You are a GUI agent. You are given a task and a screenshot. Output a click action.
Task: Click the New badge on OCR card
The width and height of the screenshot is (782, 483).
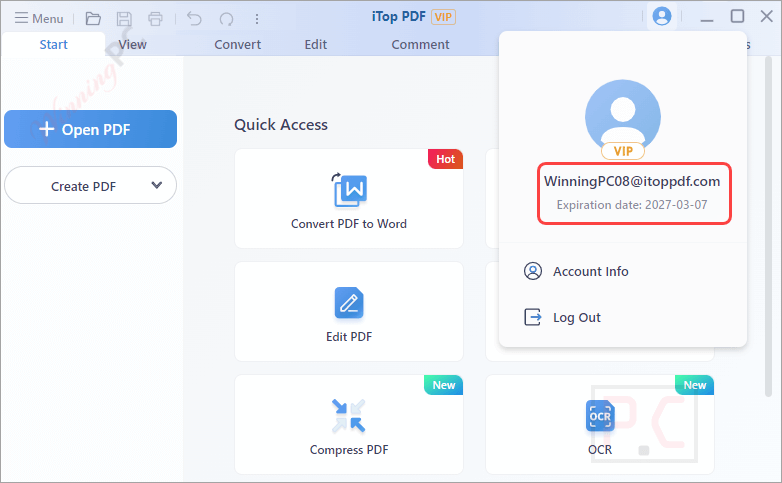[695, 385]
